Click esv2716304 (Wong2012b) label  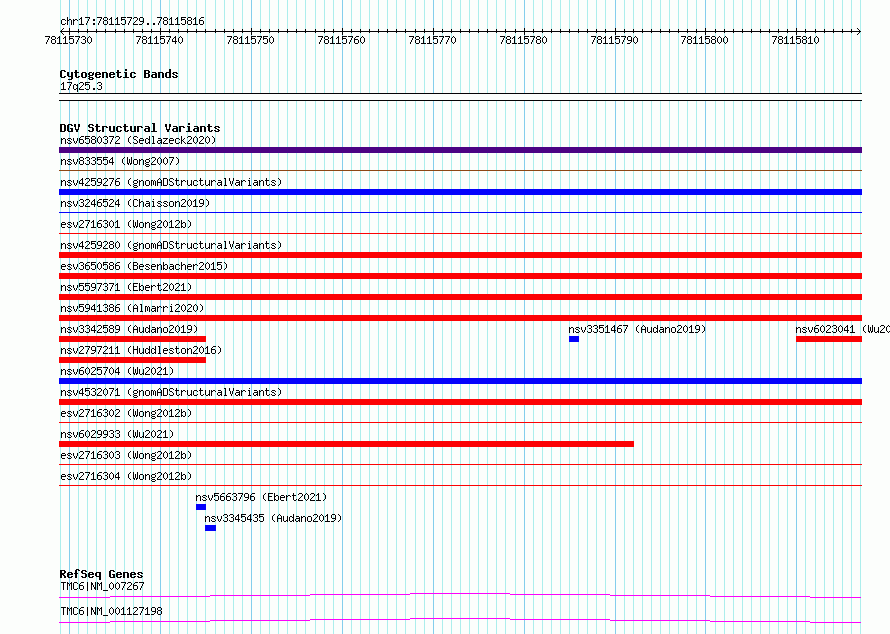(126, 476)
